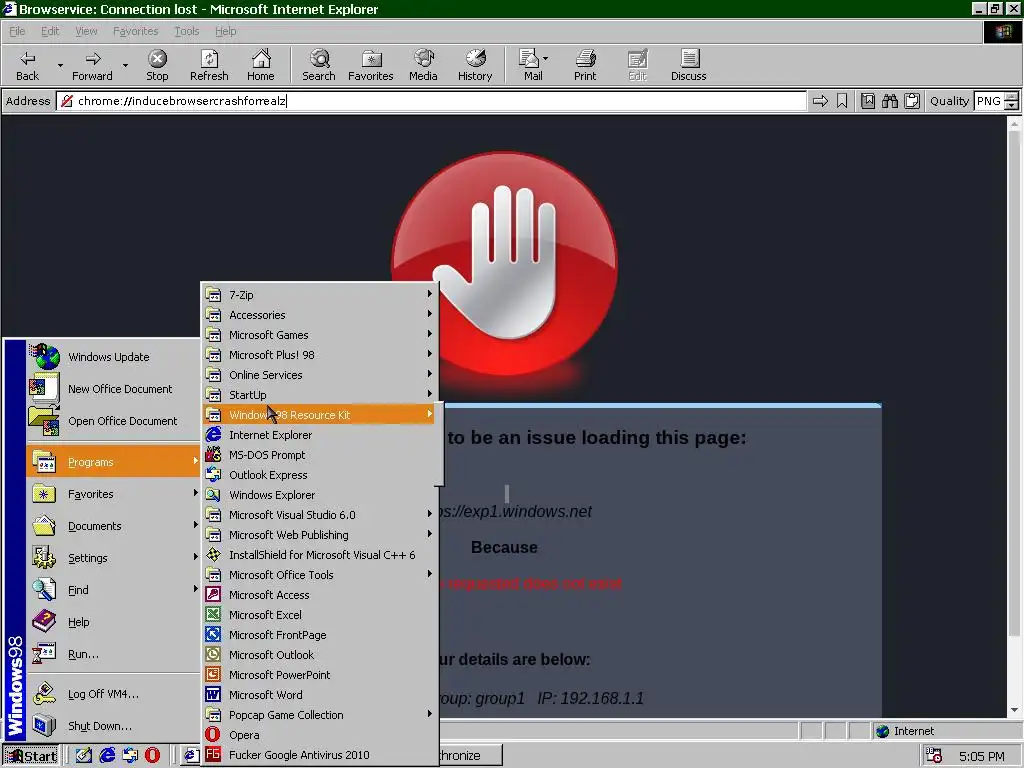Open the Tools menu
This screenshot has height=768, width=1024.
(186, 31)
